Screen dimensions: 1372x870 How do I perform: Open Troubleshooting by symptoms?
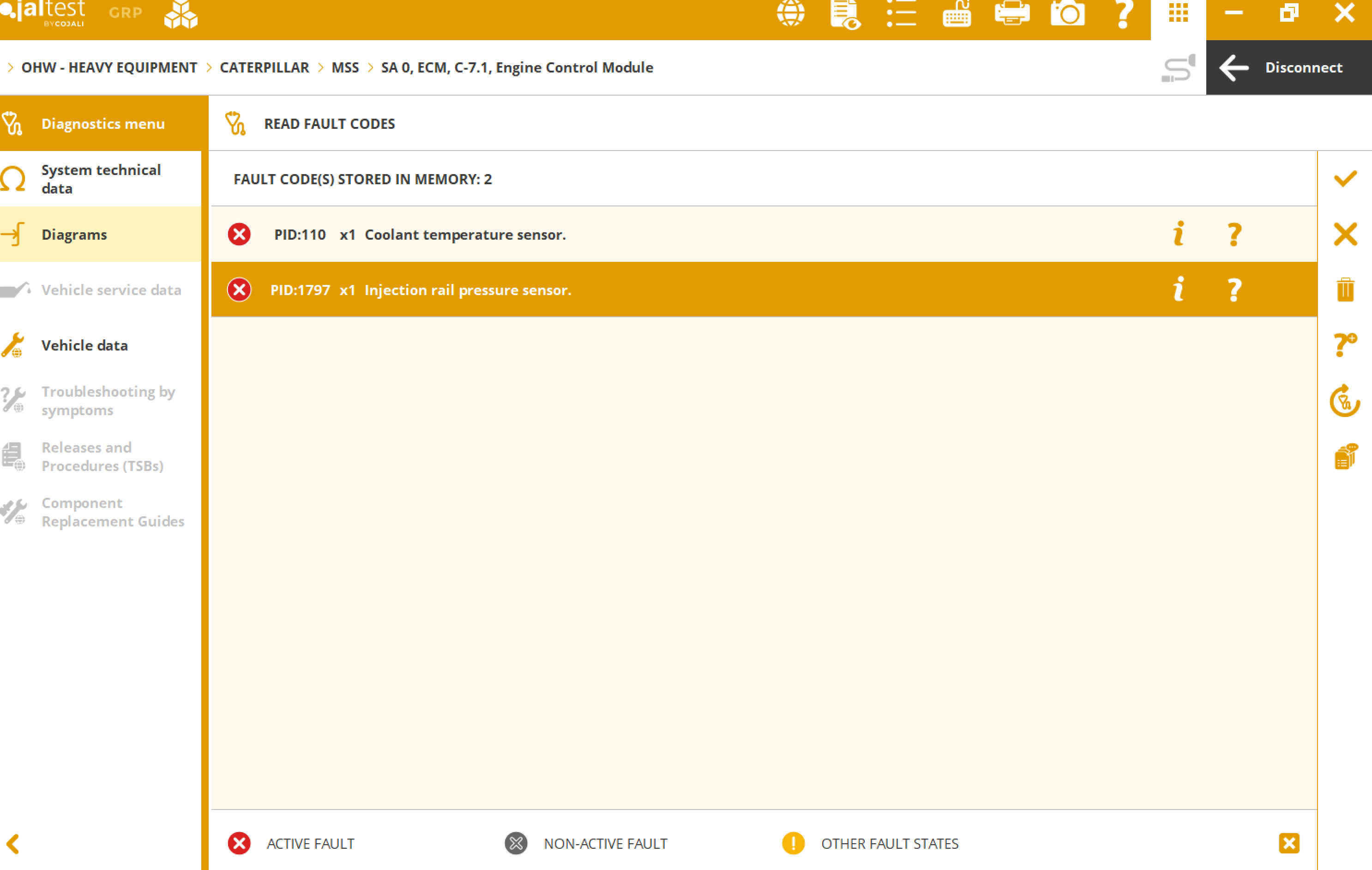101,400
